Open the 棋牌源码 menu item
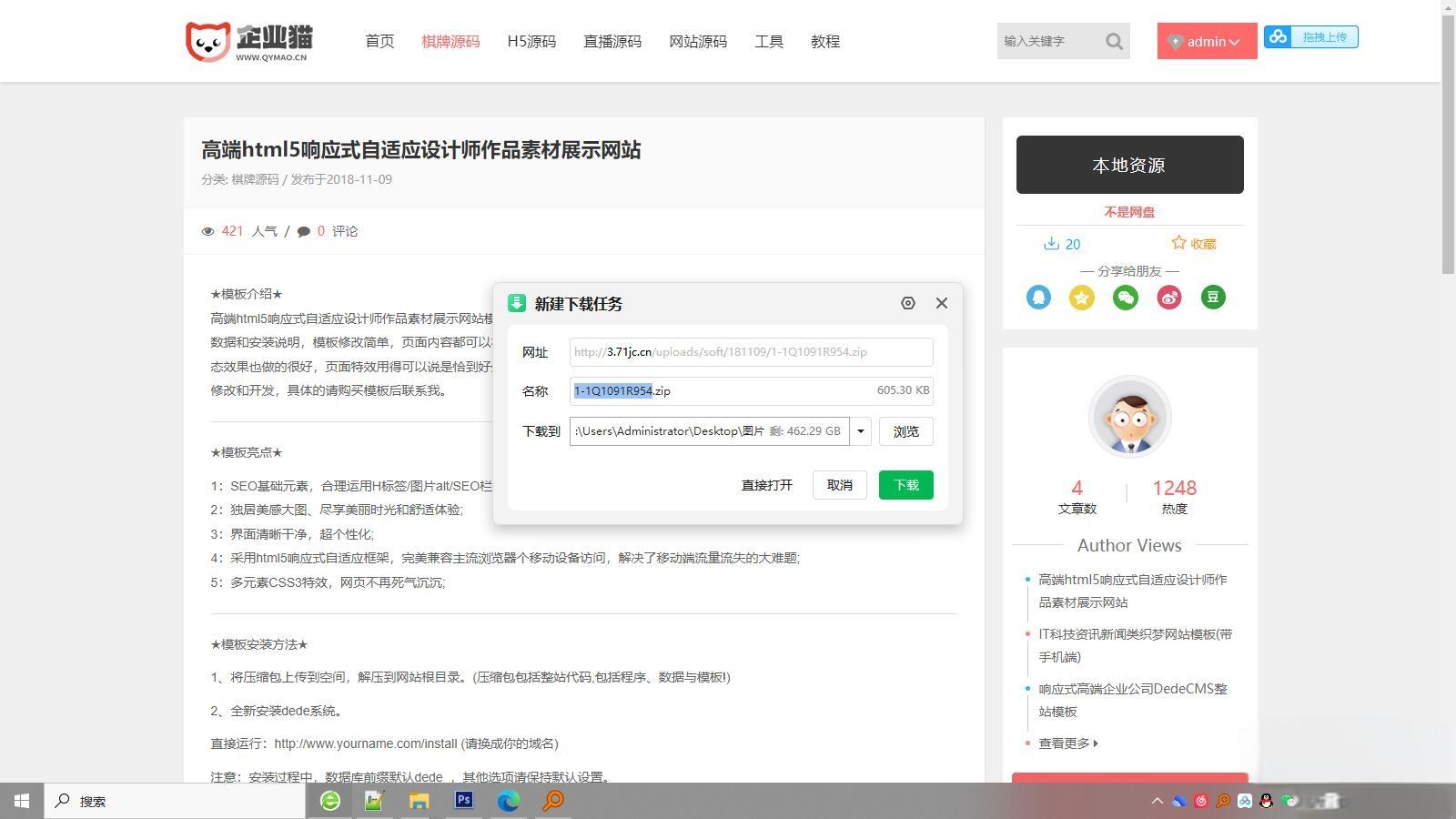 (x=450, y=41)
